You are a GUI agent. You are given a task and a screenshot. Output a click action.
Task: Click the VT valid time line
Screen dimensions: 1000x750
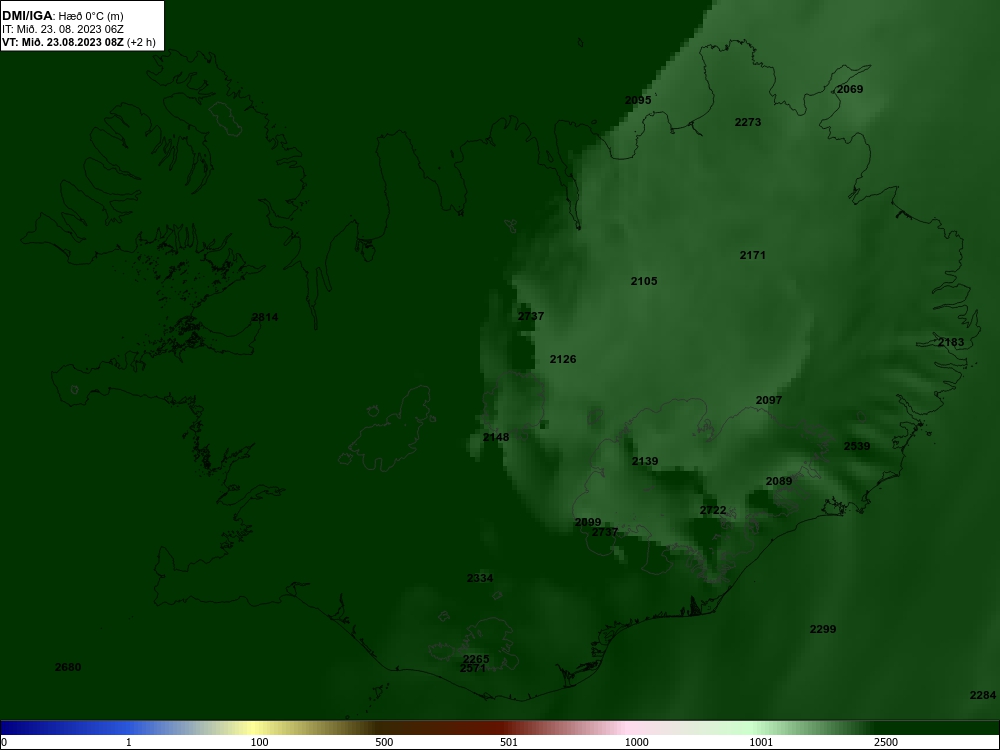coord(78,42)
